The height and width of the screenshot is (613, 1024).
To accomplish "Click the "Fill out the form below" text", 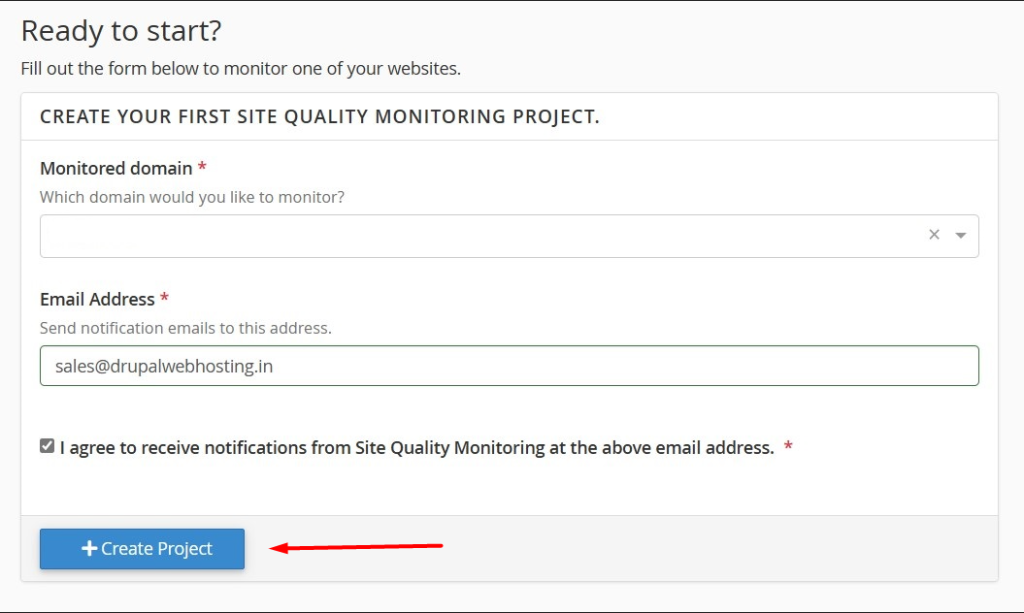I will pyautogui.click(x=240, y=69).
